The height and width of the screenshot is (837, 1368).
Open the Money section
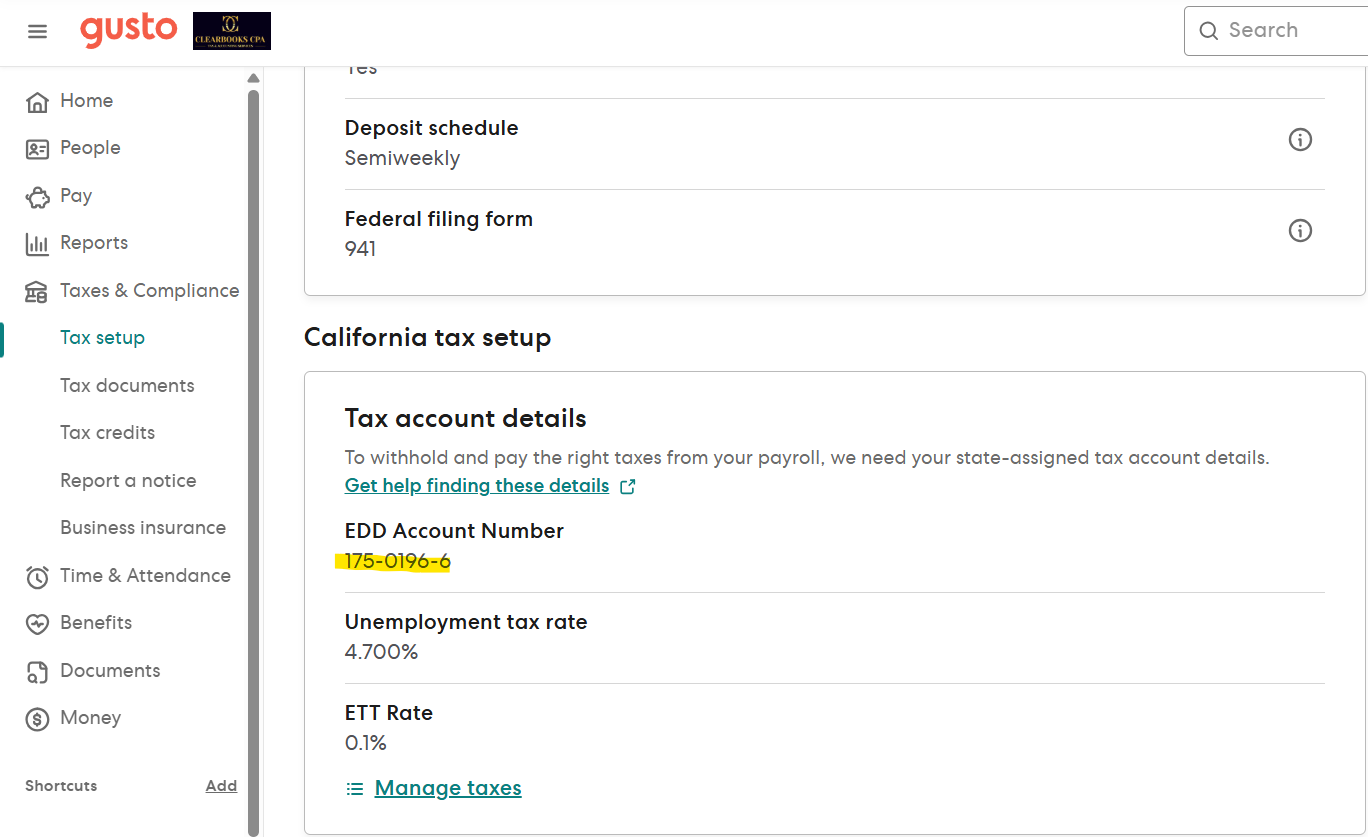90,718
